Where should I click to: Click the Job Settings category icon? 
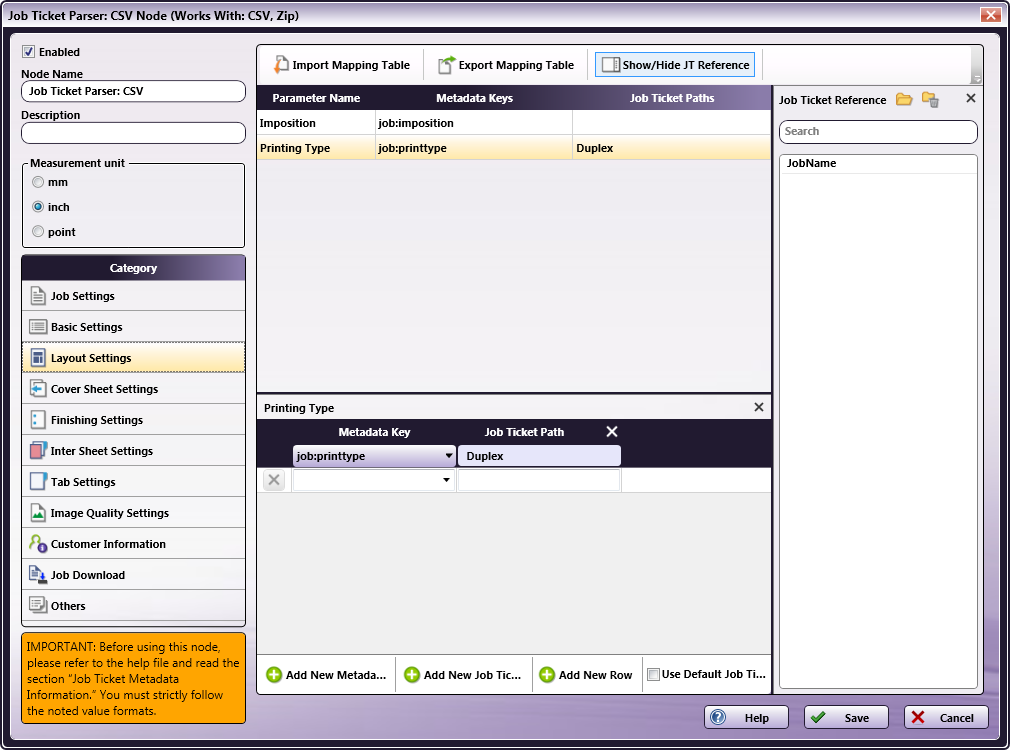[38, 296]
